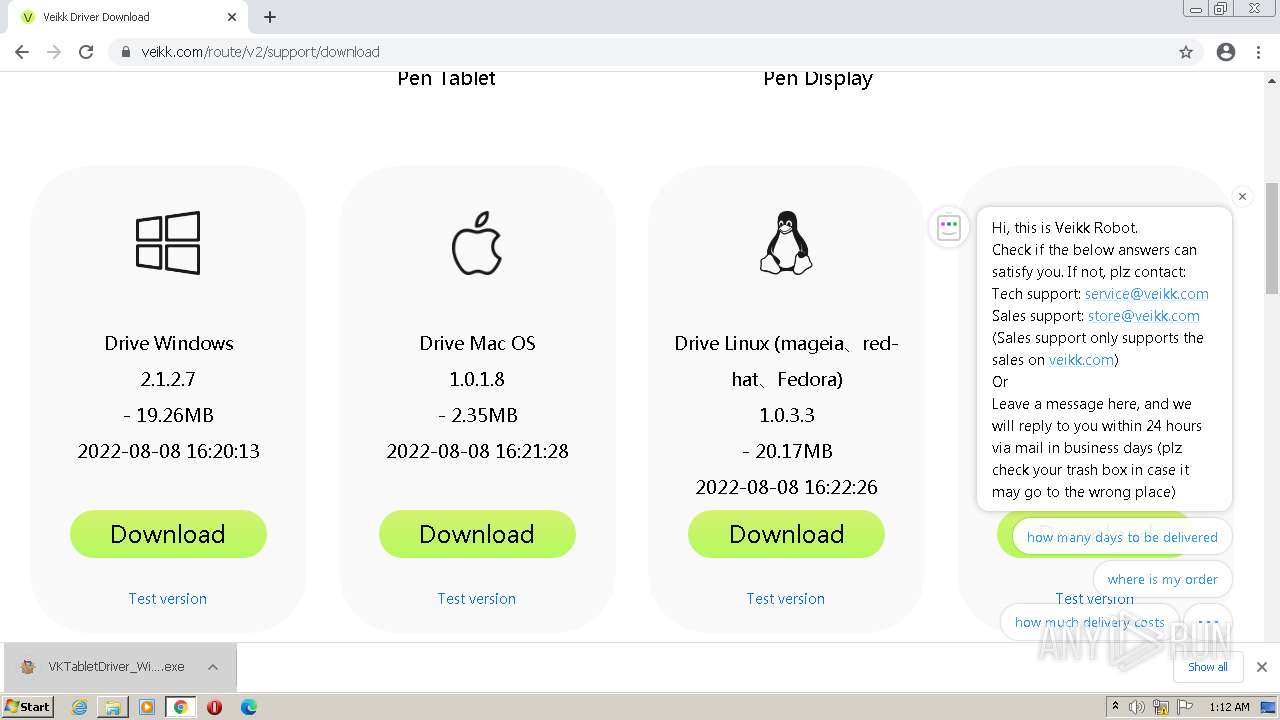Download the Linux driver 1.0.3.3
Screen dimensions: 1280x720
click(786, 534)
